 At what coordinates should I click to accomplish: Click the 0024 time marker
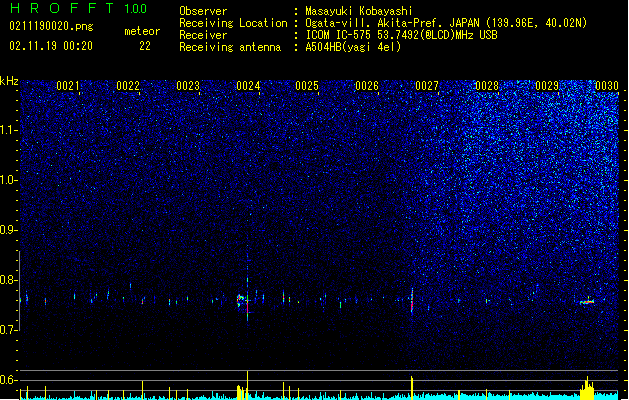[248, 86]
